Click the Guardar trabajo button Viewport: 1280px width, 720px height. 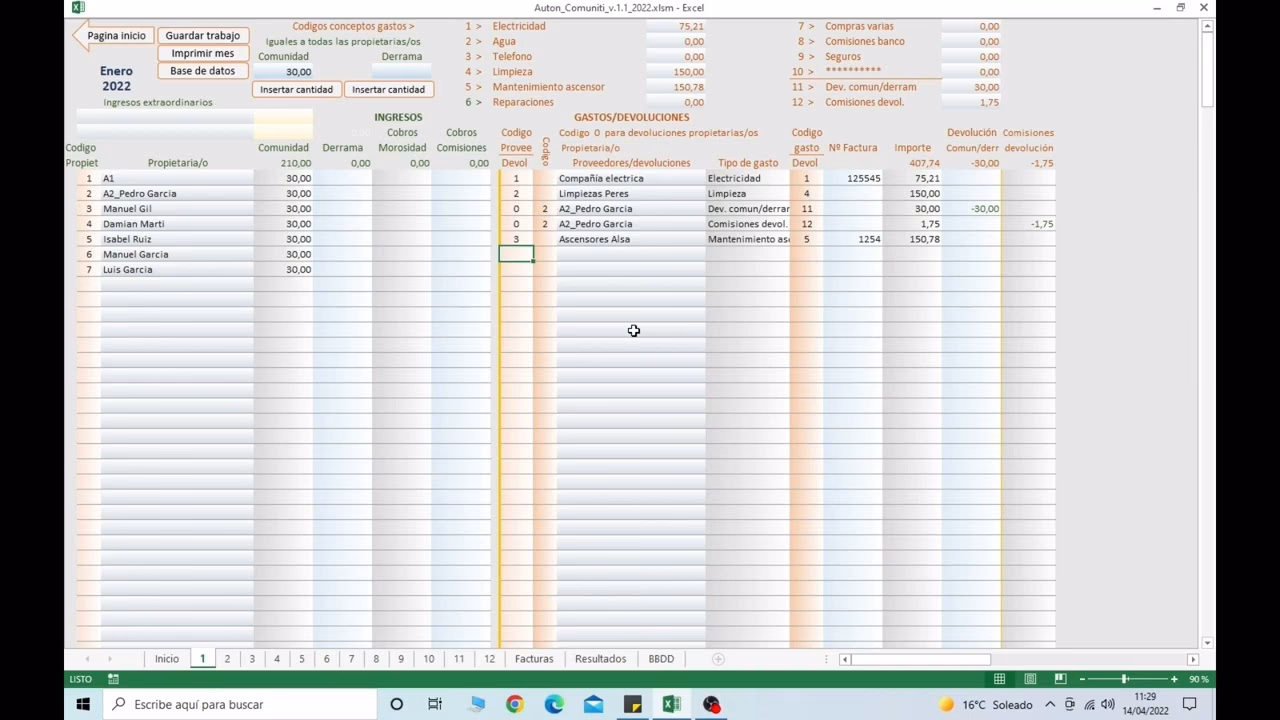[x=203, y=36]
